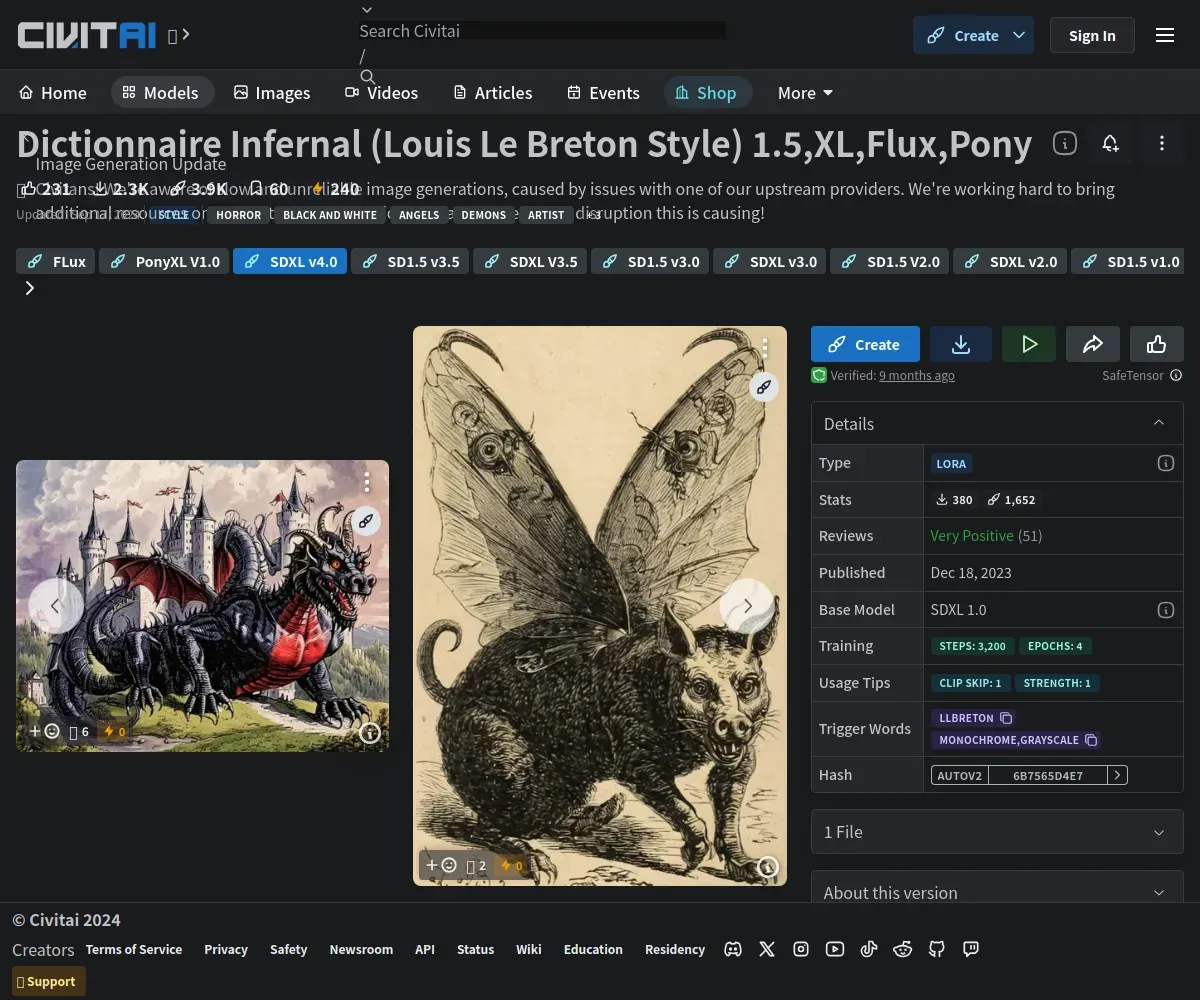1200x1000 pixels.
Task: Click the previous image arrow in carousel
Action: 56,606
